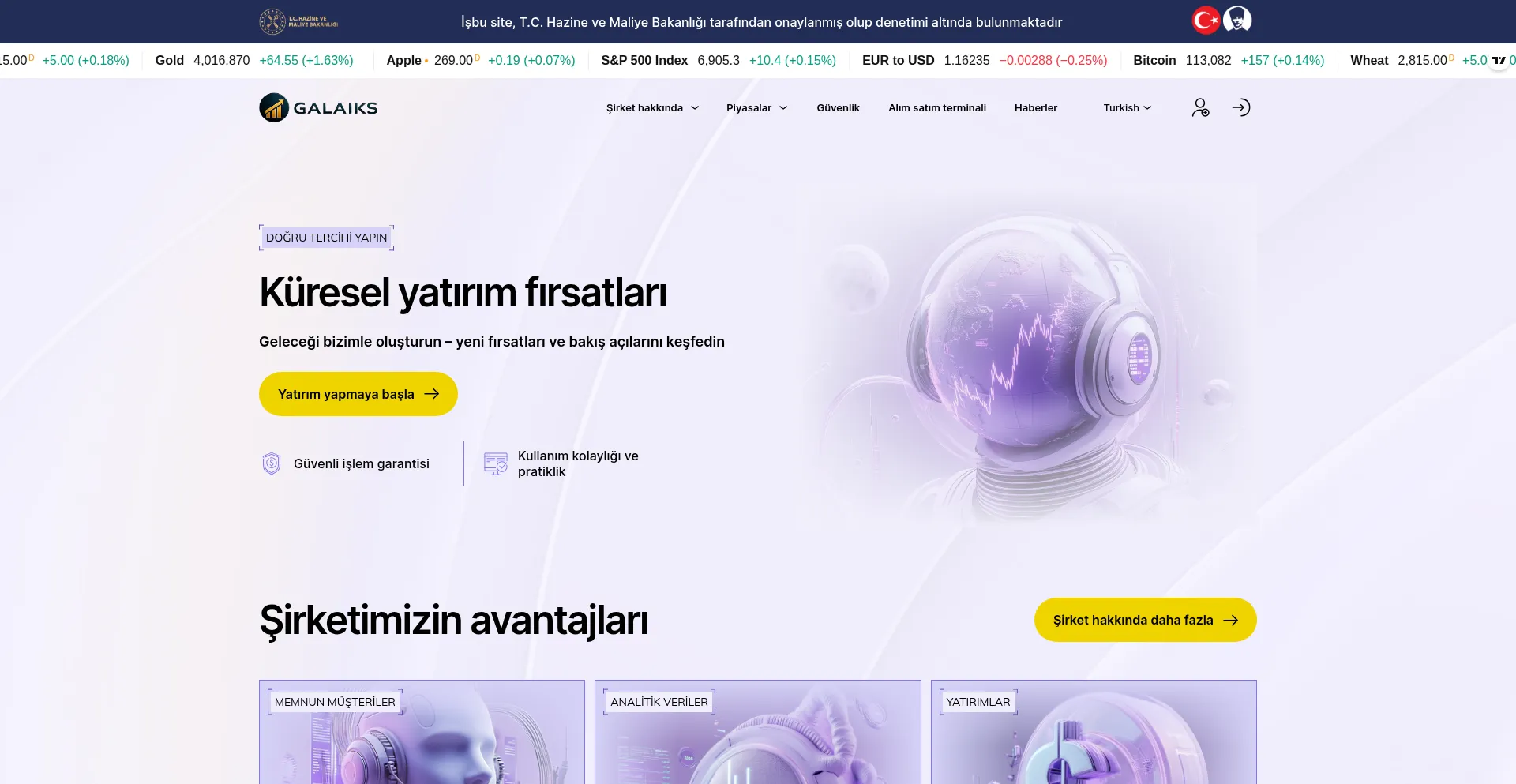Click the Hazine ve Maliye Bakanlığı emblem
The height and width of the screenshot is (784, 1516).
(272, 21)
